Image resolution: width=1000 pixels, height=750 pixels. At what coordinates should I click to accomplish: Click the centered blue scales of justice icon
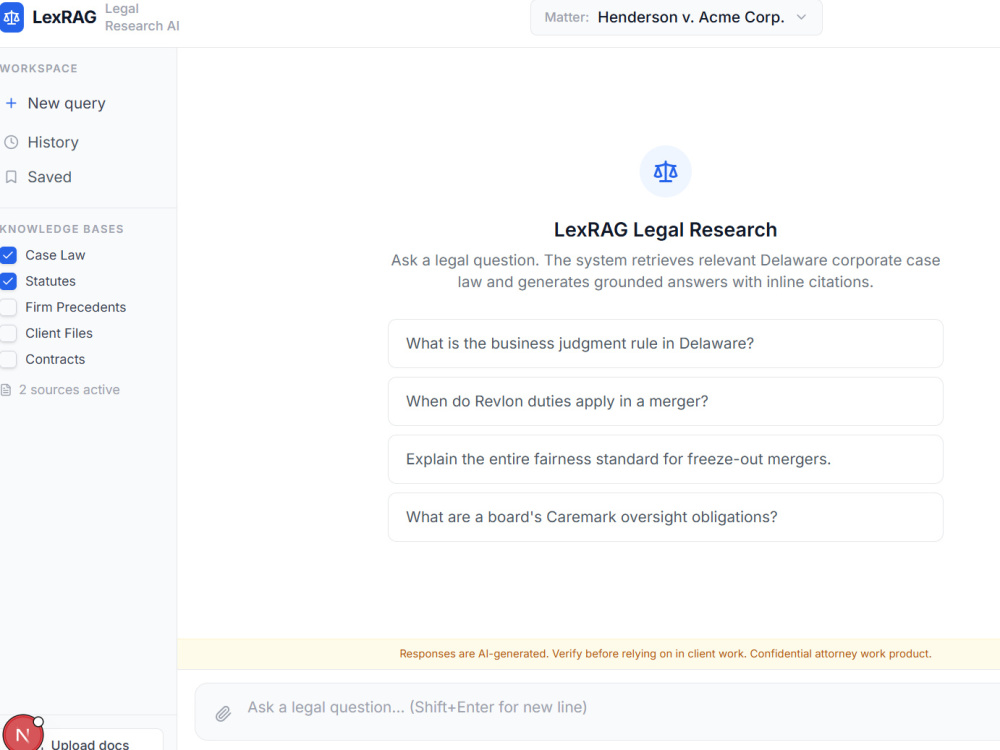click(665, 172)
